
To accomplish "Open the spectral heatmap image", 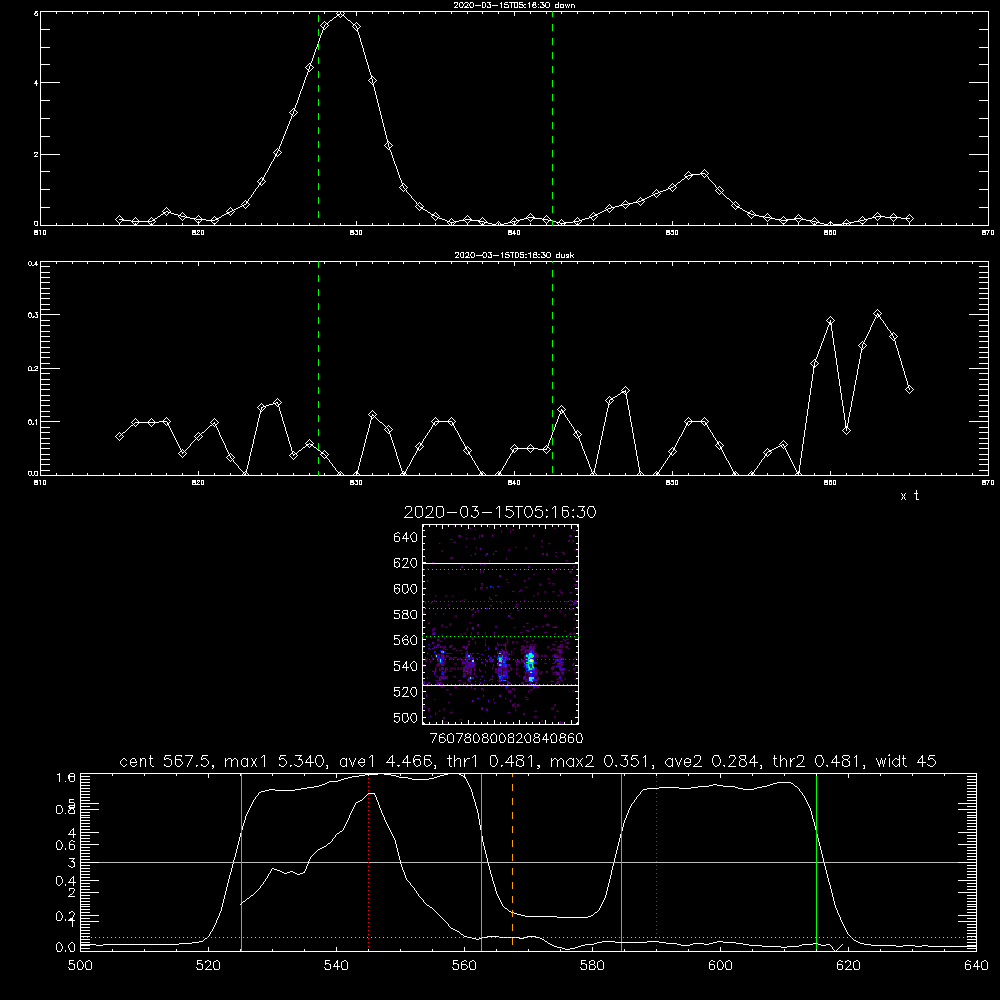I will click(x=500, y=624).
